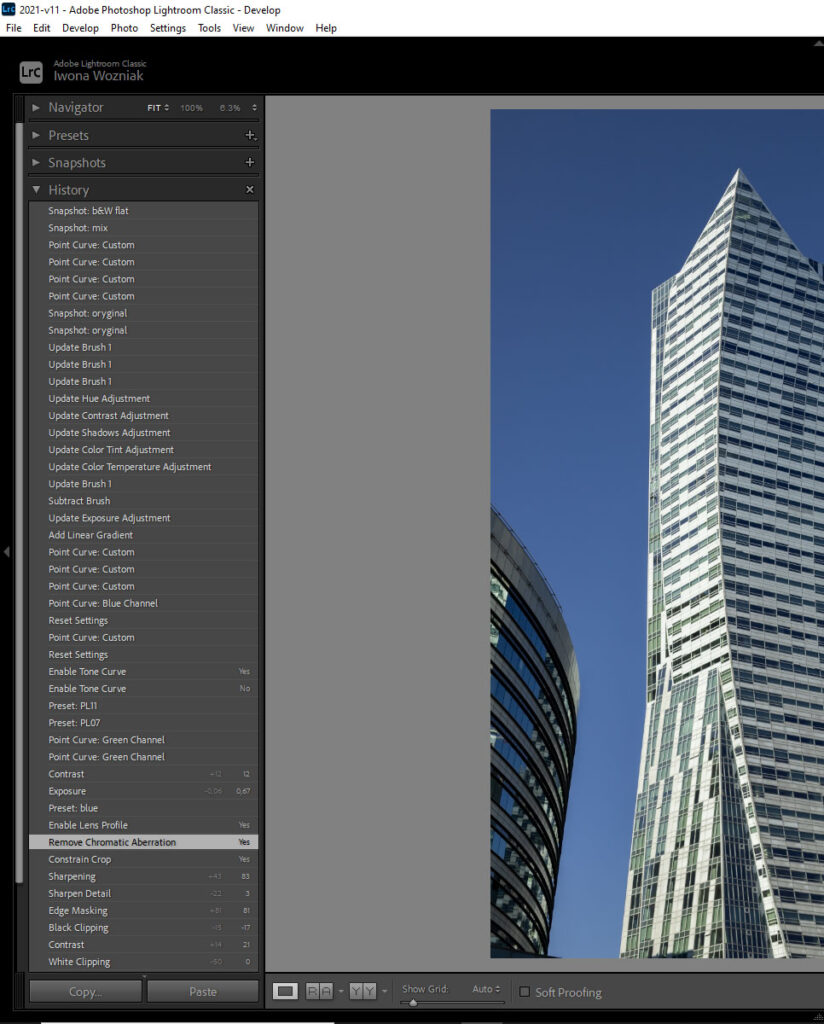
Task: Collapse the left panel group with the side arrow
Action: 5,553
